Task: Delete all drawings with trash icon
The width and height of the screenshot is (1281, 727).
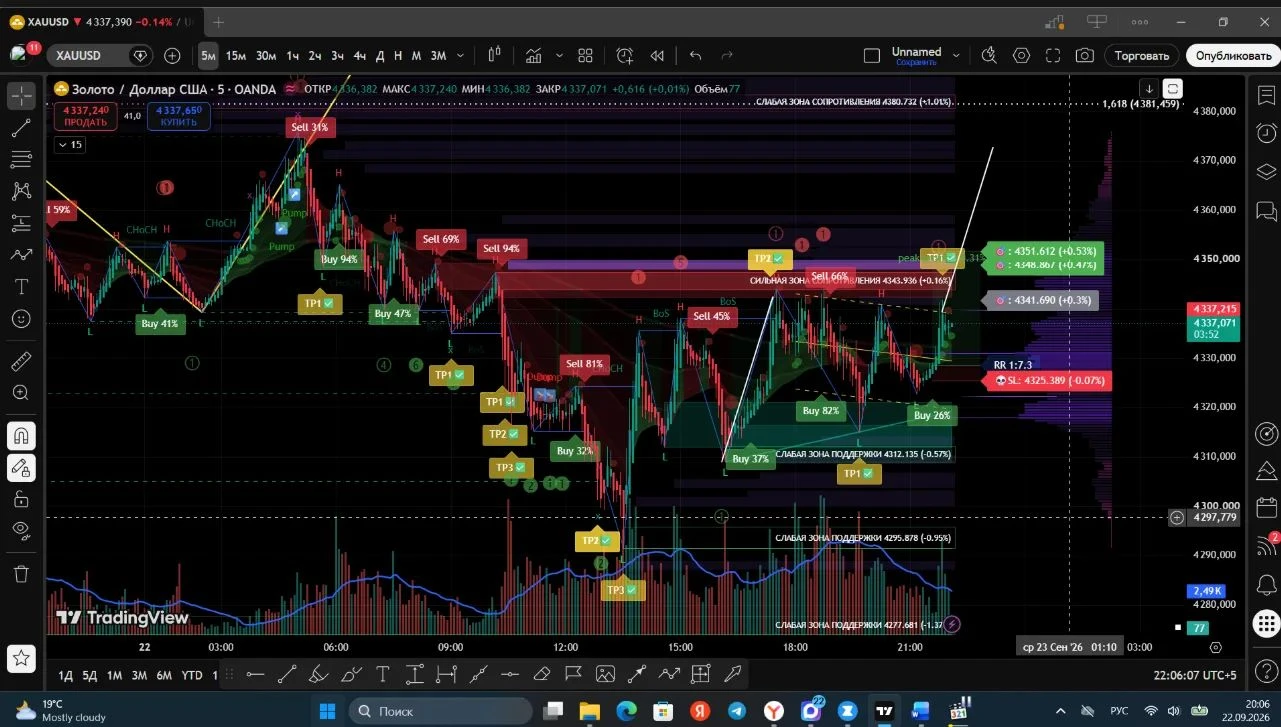Action: 21,573
